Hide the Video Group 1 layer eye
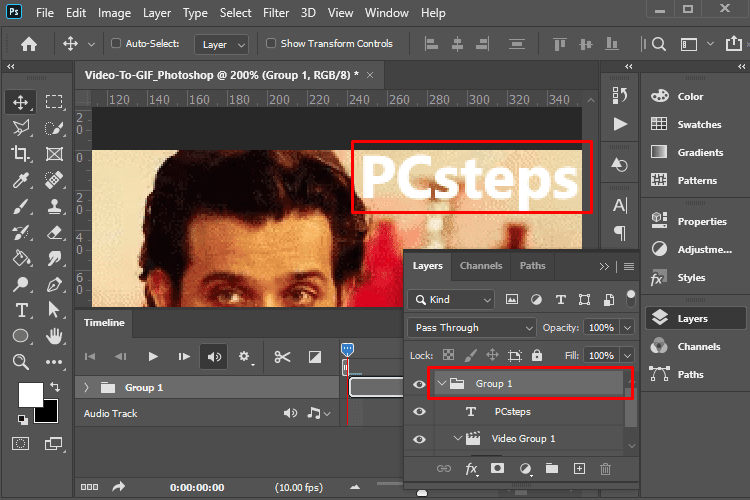The image size is (750, 500). 419,439
